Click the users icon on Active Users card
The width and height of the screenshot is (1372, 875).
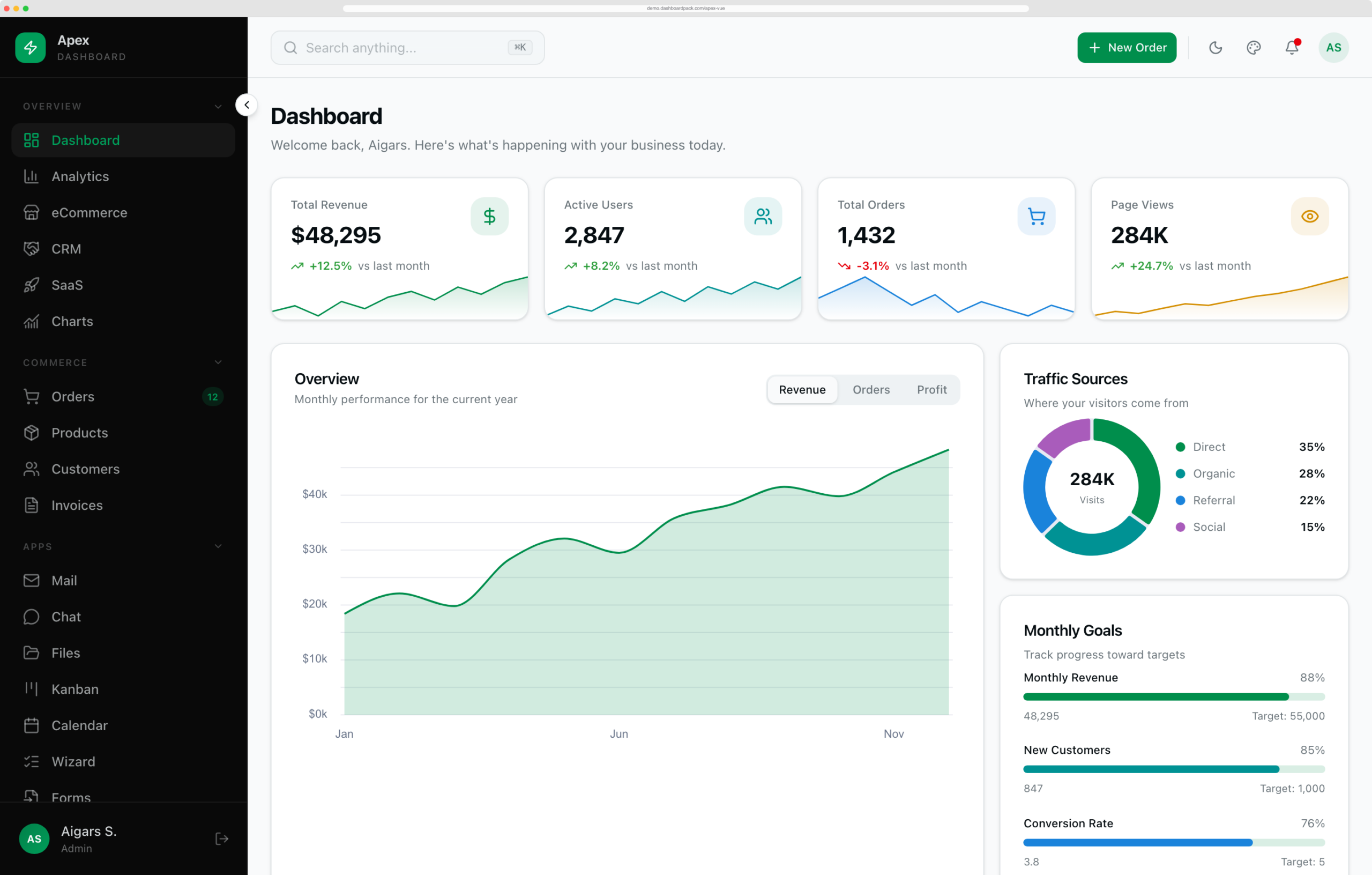tap(763, 216)
